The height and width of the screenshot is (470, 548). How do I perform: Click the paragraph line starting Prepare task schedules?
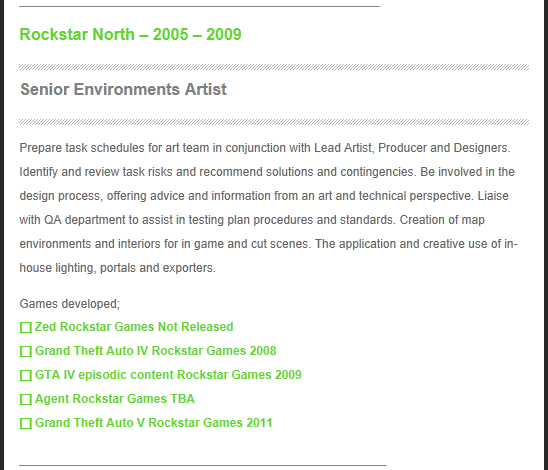(265, 148)
